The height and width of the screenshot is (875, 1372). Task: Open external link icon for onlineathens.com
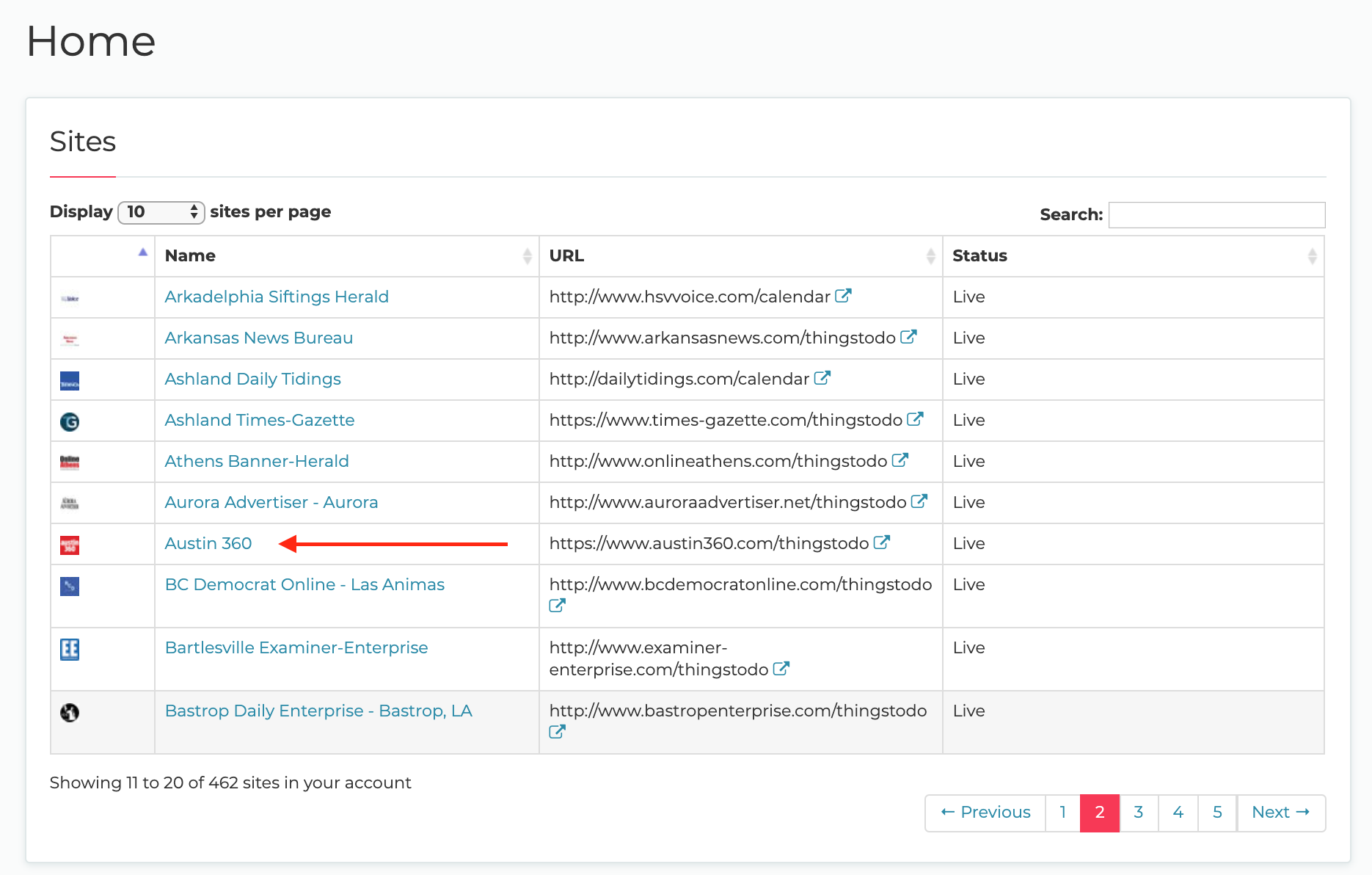pyautogui.click(x=900, y=460)
